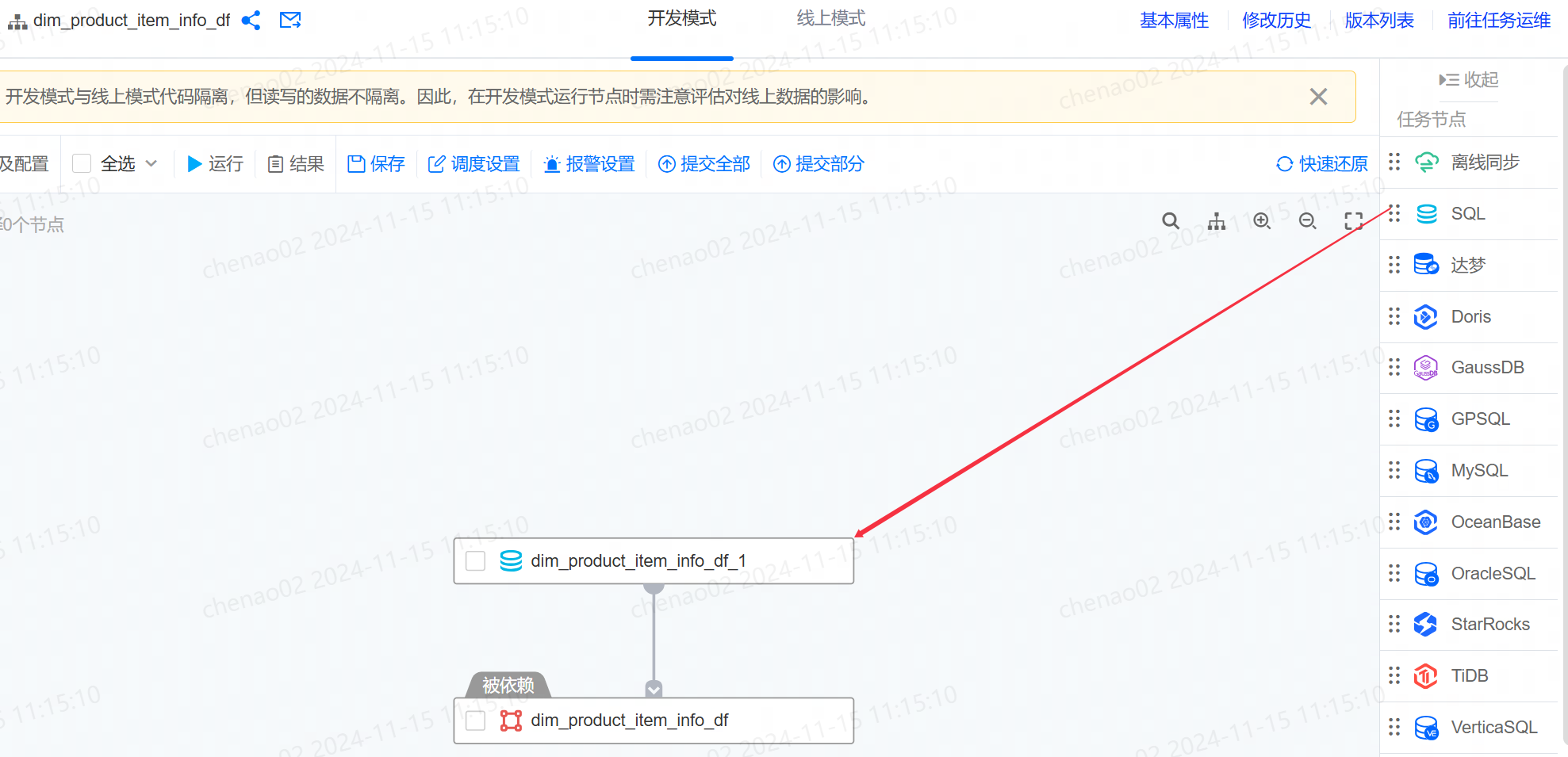Viewport: 1568px width, 757px height.
Task: Click the drag handle beside Doris
Action: 1394,316
